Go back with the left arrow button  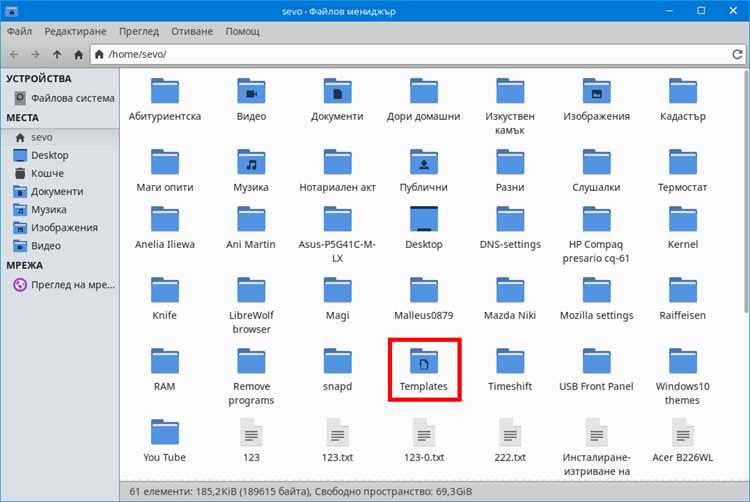[x=14, y=55]
